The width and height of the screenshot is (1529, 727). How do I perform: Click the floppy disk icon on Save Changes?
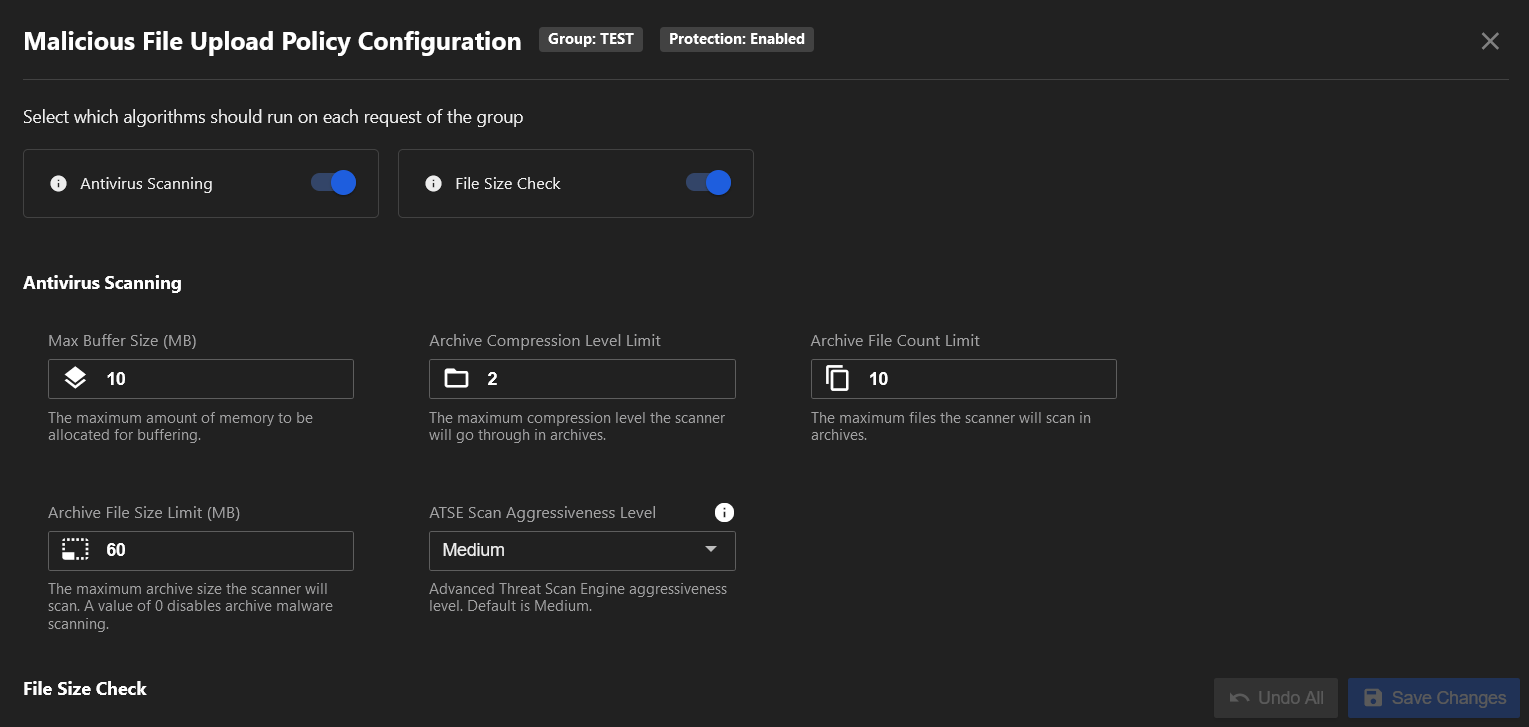[x=1373, y=698]
